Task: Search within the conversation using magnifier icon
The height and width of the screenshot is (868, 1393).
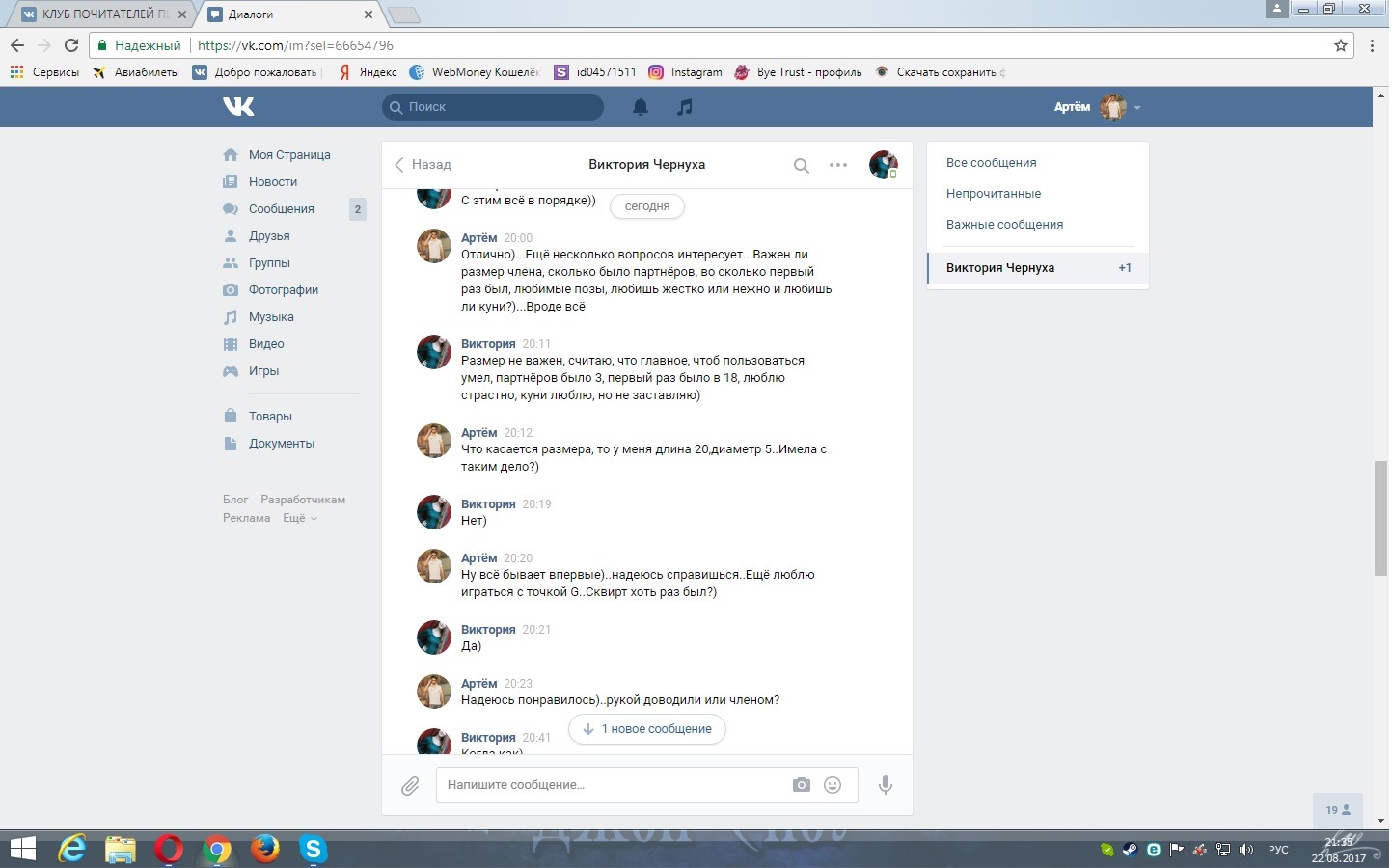Action: click(x=801, y=165)
